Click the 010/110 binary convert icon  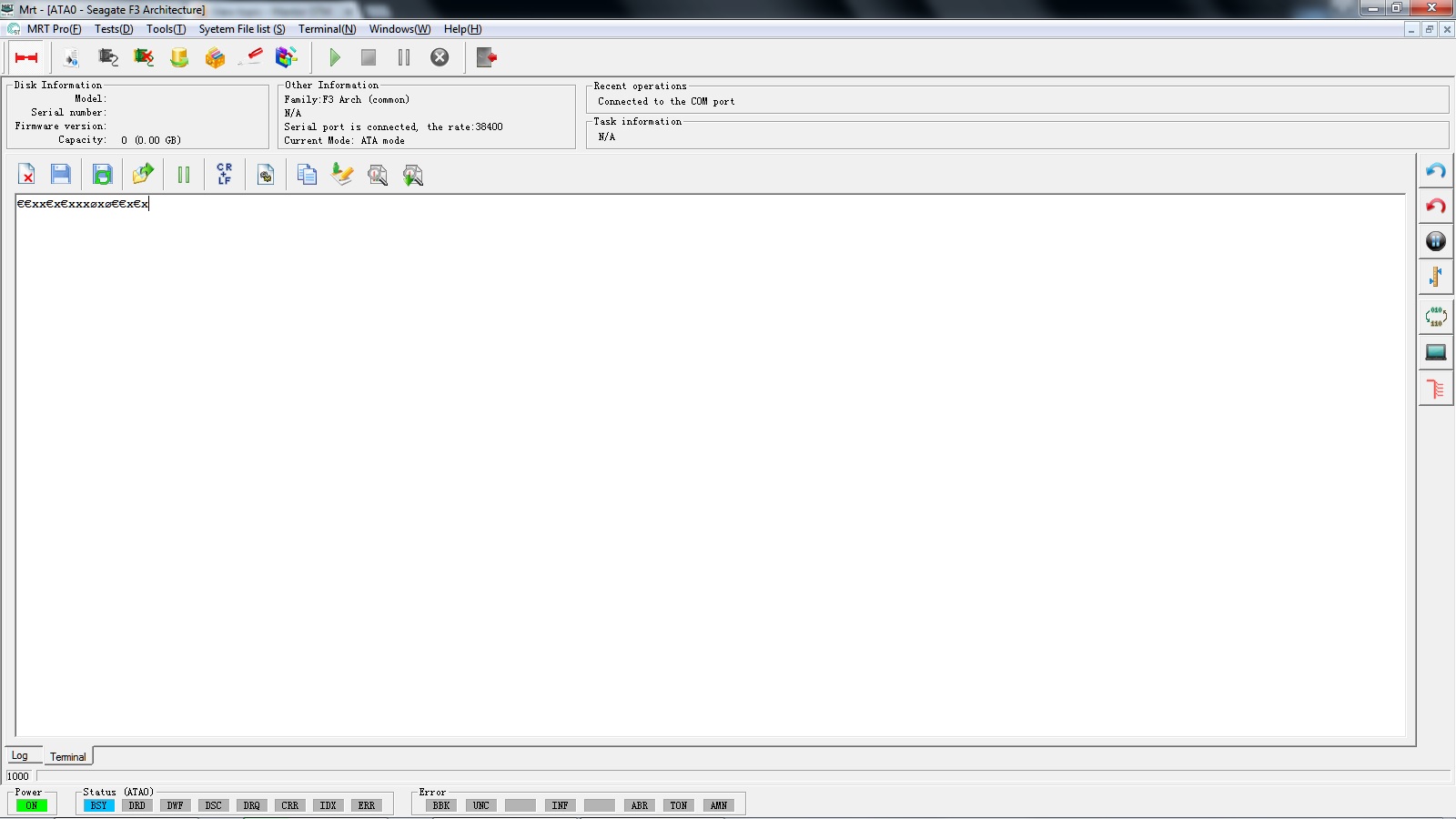[x=1436, y=317]
